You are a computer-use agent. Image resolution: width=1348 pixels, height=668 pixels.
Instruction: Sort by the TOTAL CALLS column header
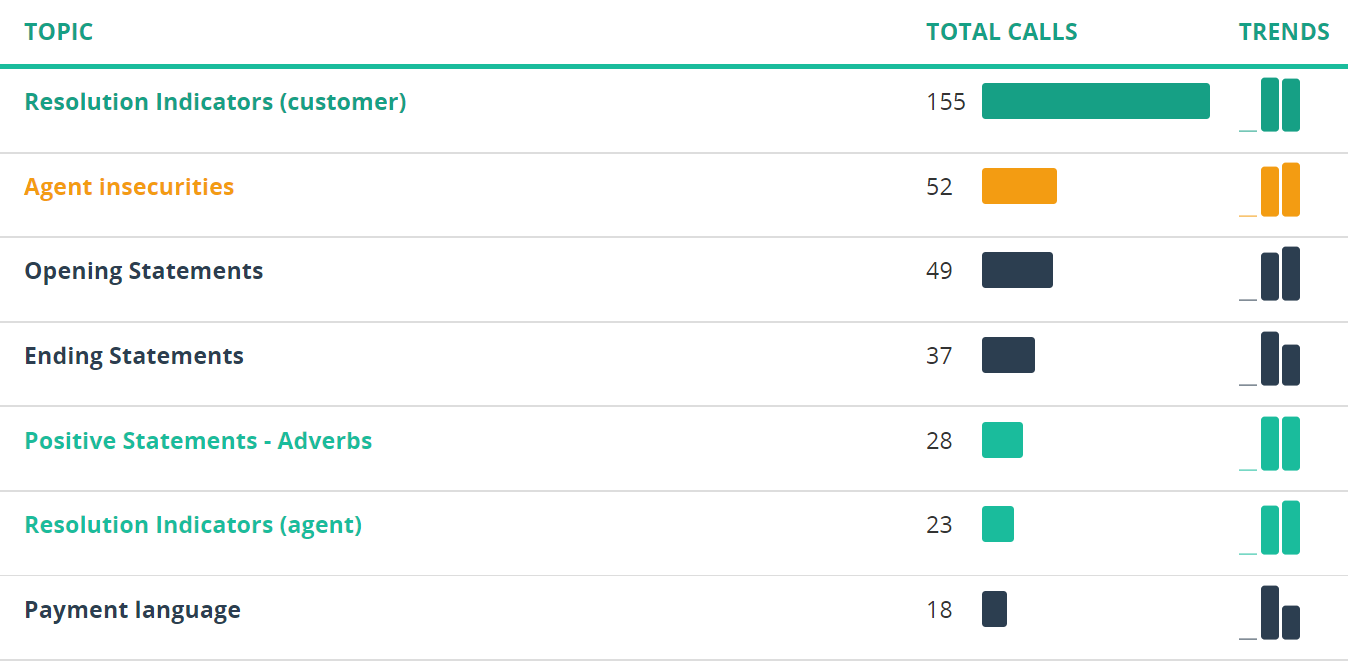1002,32
